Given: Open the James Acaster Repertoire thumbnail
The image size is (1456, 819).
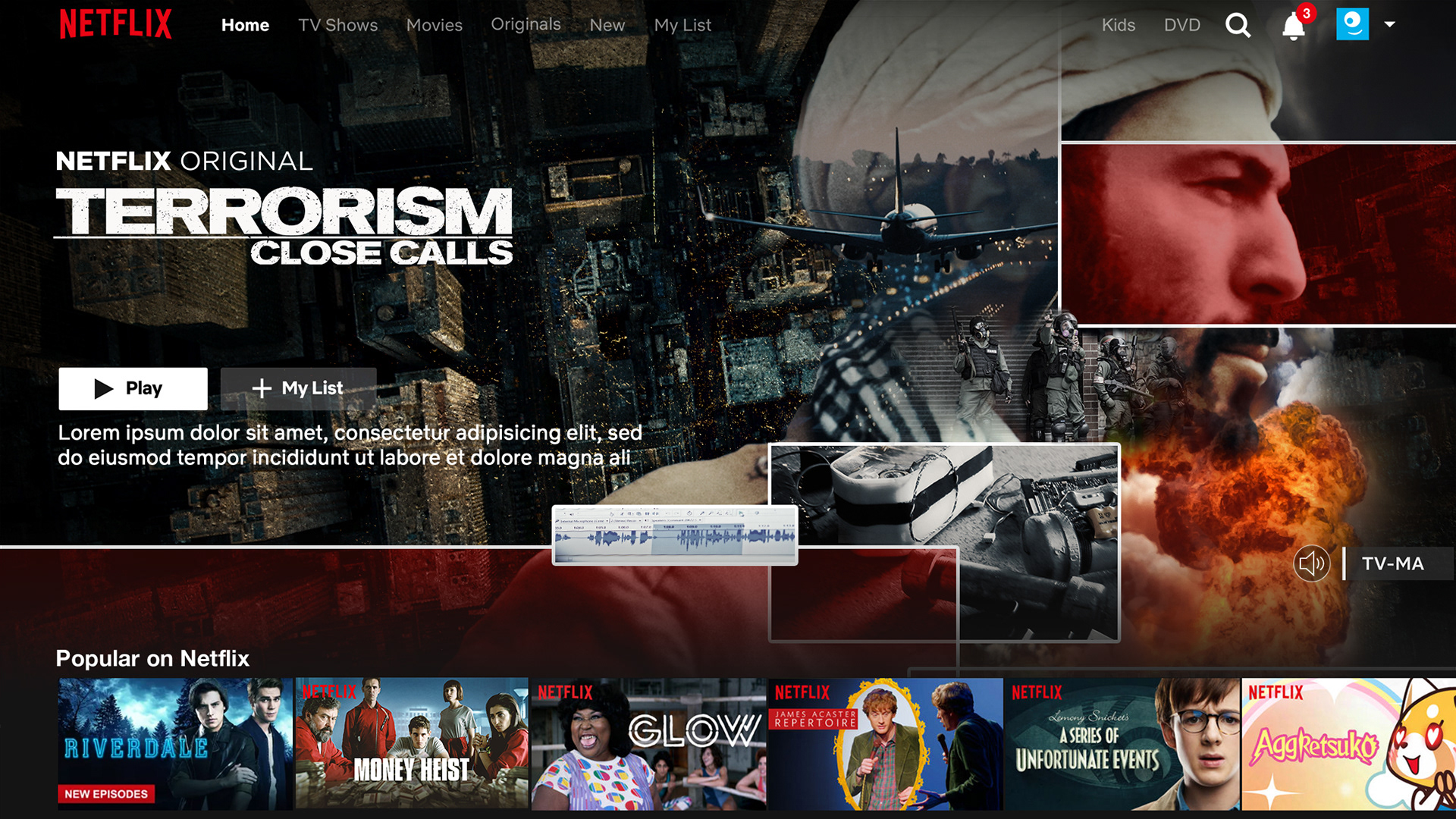Looking at the screenshot, I should click(886, 744).
